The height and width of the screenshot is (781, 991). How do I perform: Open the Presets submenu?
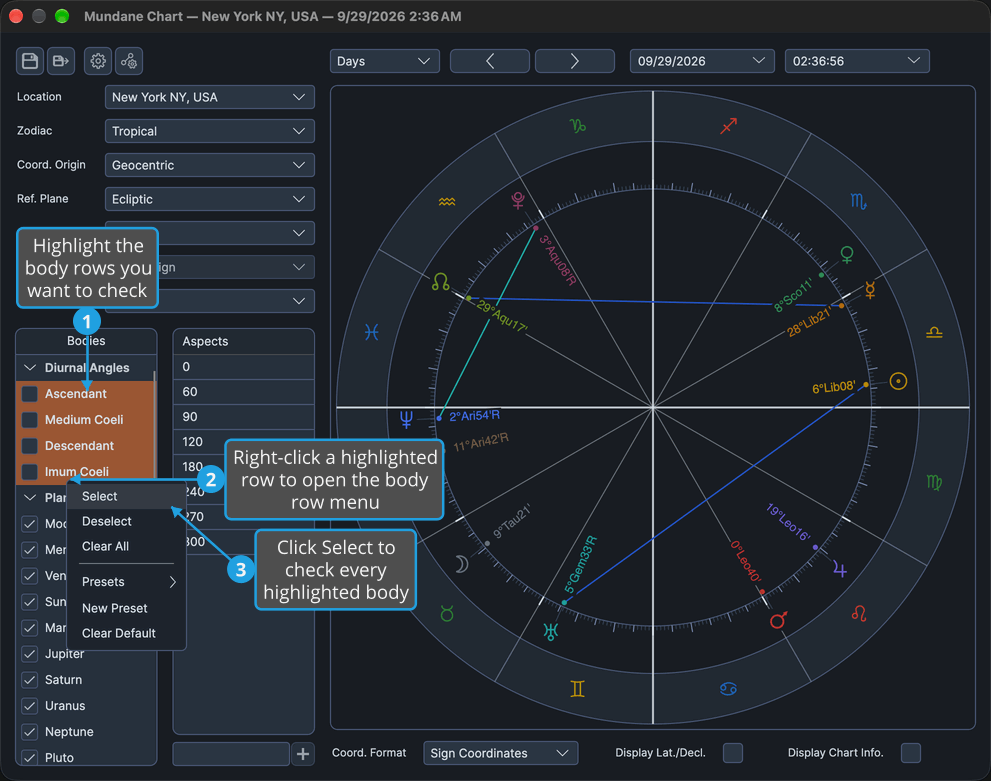[x=126, y=582]
